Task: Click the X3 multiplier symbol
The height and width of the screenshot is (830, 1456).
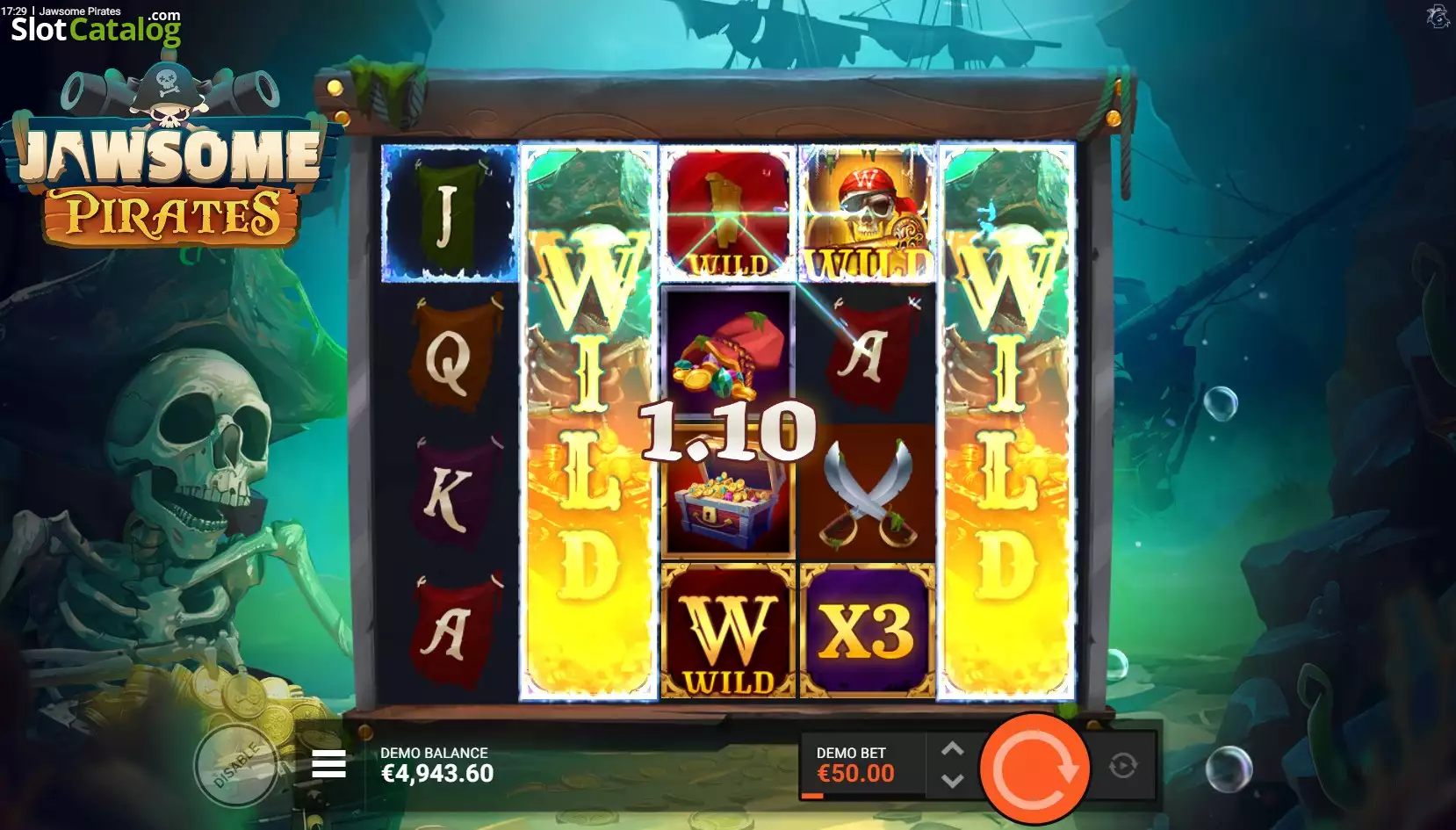Action: point(867,631)
